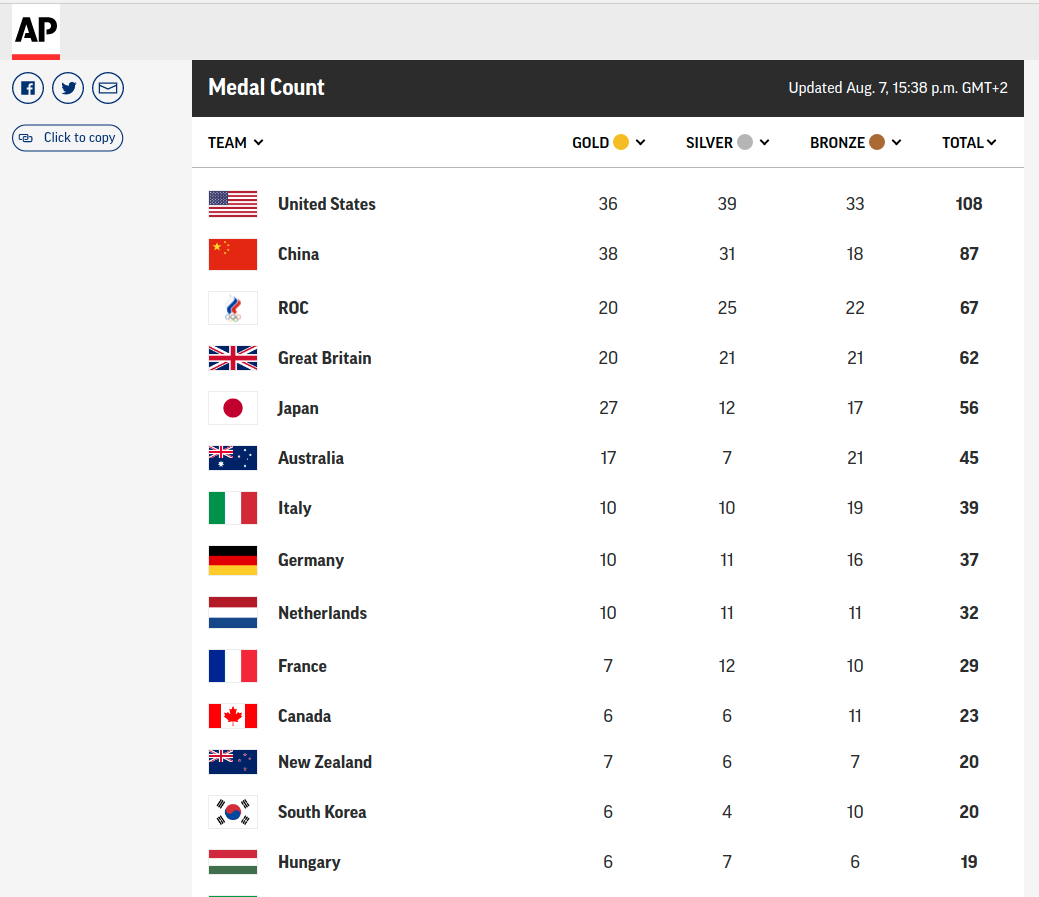Expand the BRONZE sort chevron

[x=897, y=142]
